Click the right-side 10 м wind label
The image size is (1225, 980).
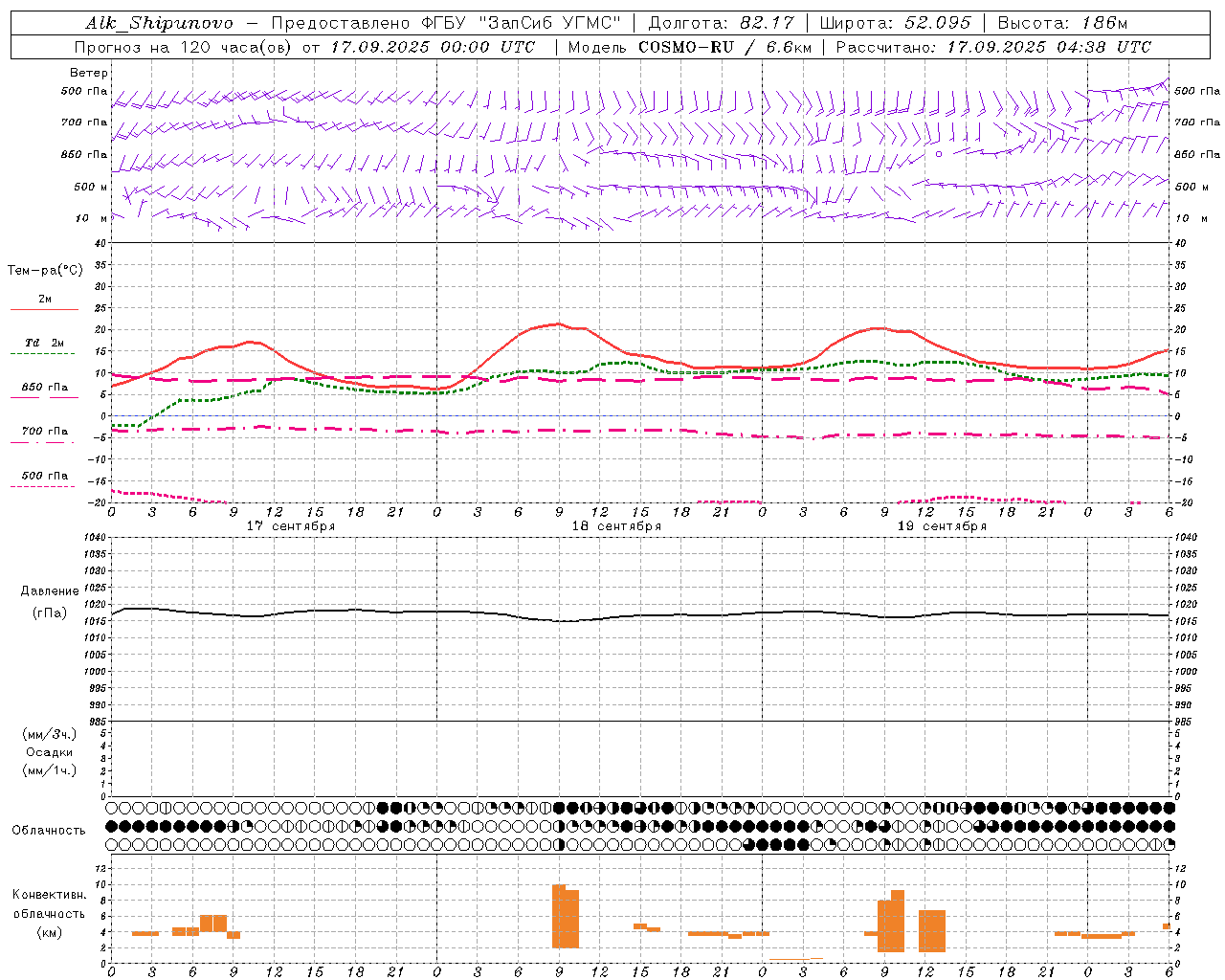1190,218
